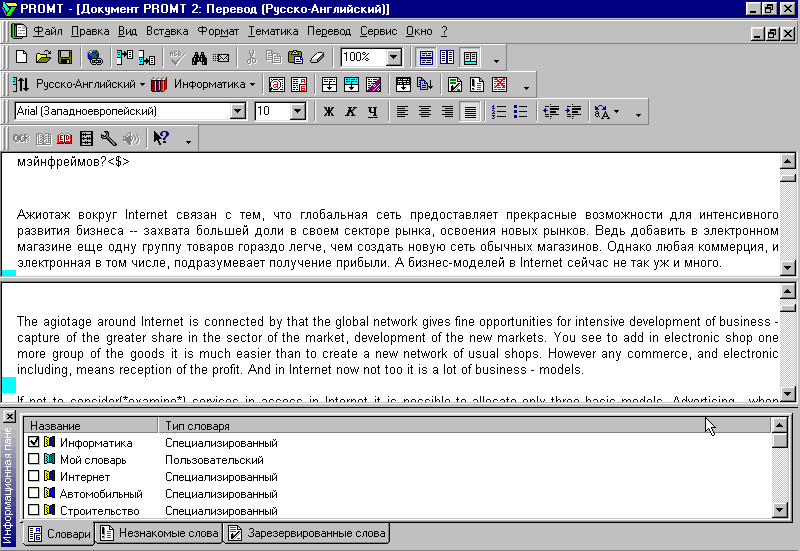Click the speaker text-to-speech icon

131,138
